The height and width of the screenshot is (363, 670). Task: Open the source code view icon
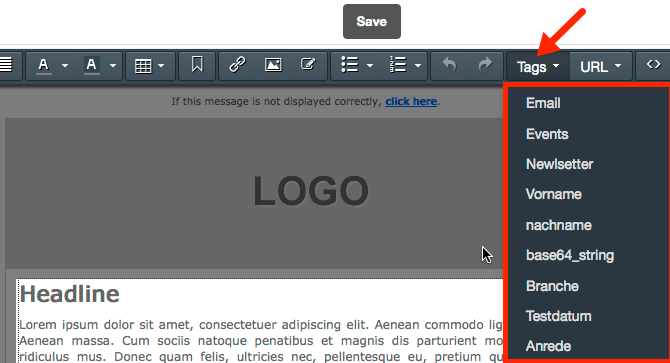tap(654, 64)
